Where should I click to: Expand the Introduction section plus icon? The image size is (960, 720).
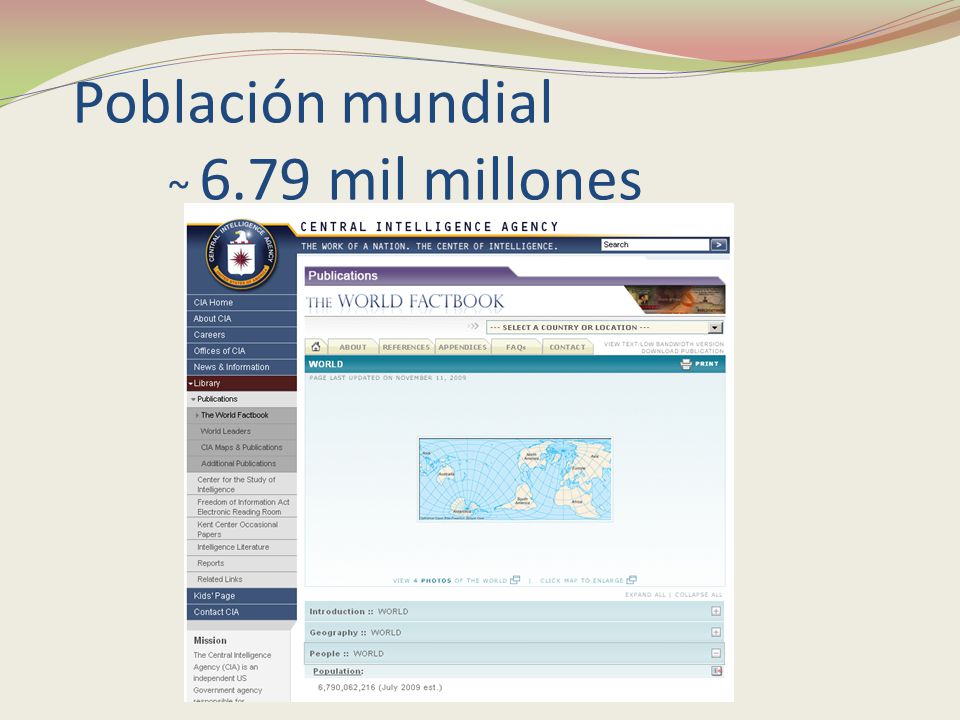pos(716,611)
